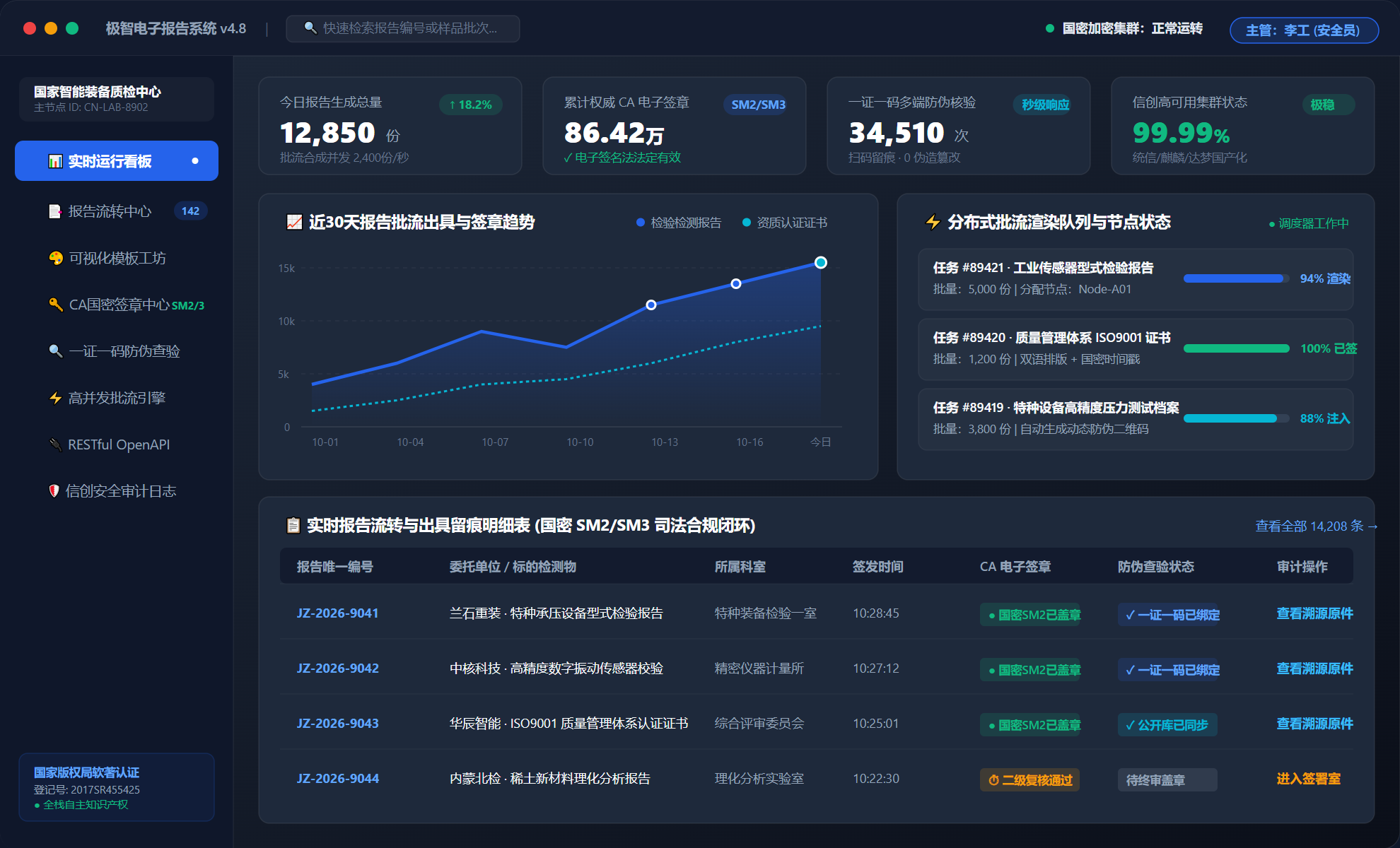
Task: Open report number JZ-2026-9043
Action: point(337,724)
